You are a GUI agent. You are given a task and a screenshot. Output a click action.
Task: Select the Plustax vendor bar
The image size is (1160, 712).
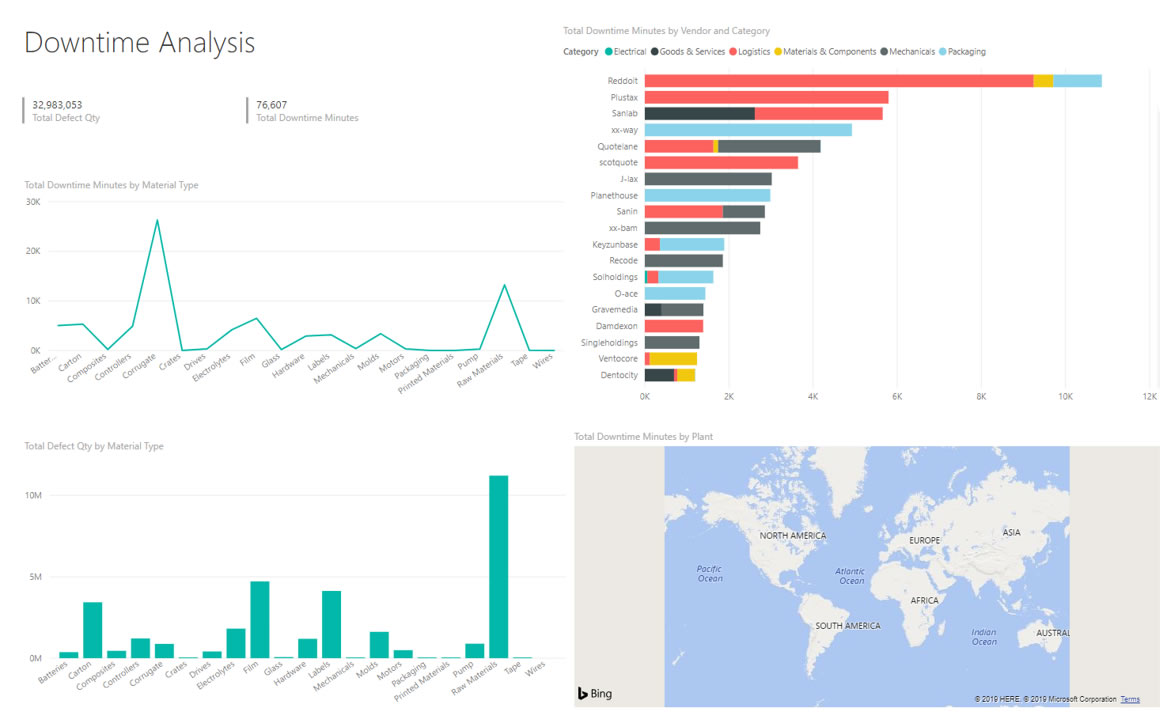[765, 97]
